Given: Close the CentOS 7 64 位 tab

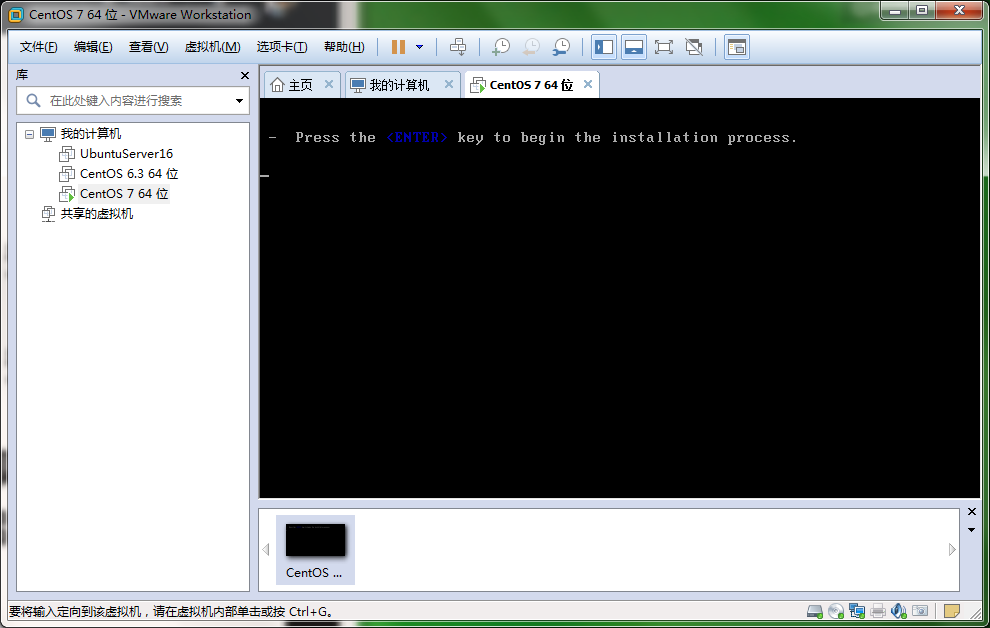Looking at the screenshot, I should (588, 85).
